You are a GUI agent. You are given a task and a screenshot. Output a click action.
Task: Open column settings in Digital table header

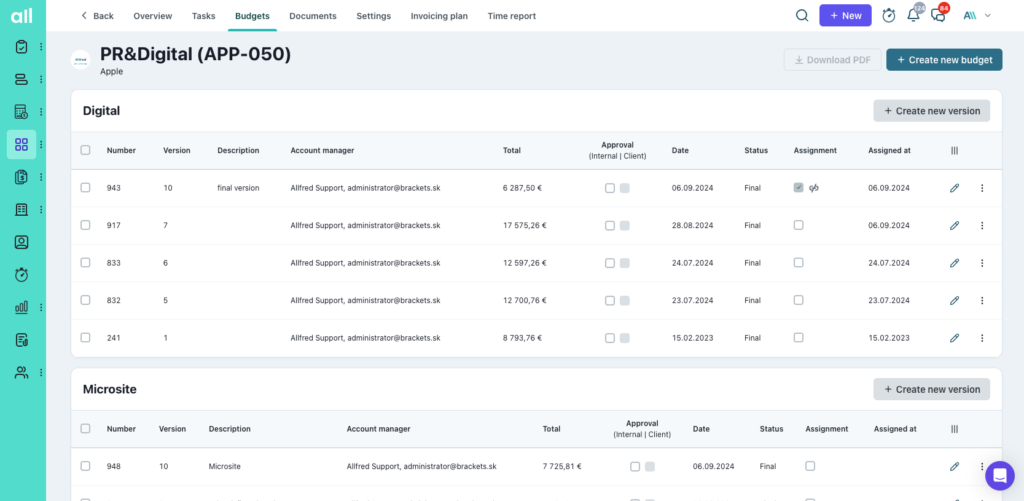point(955,151)
